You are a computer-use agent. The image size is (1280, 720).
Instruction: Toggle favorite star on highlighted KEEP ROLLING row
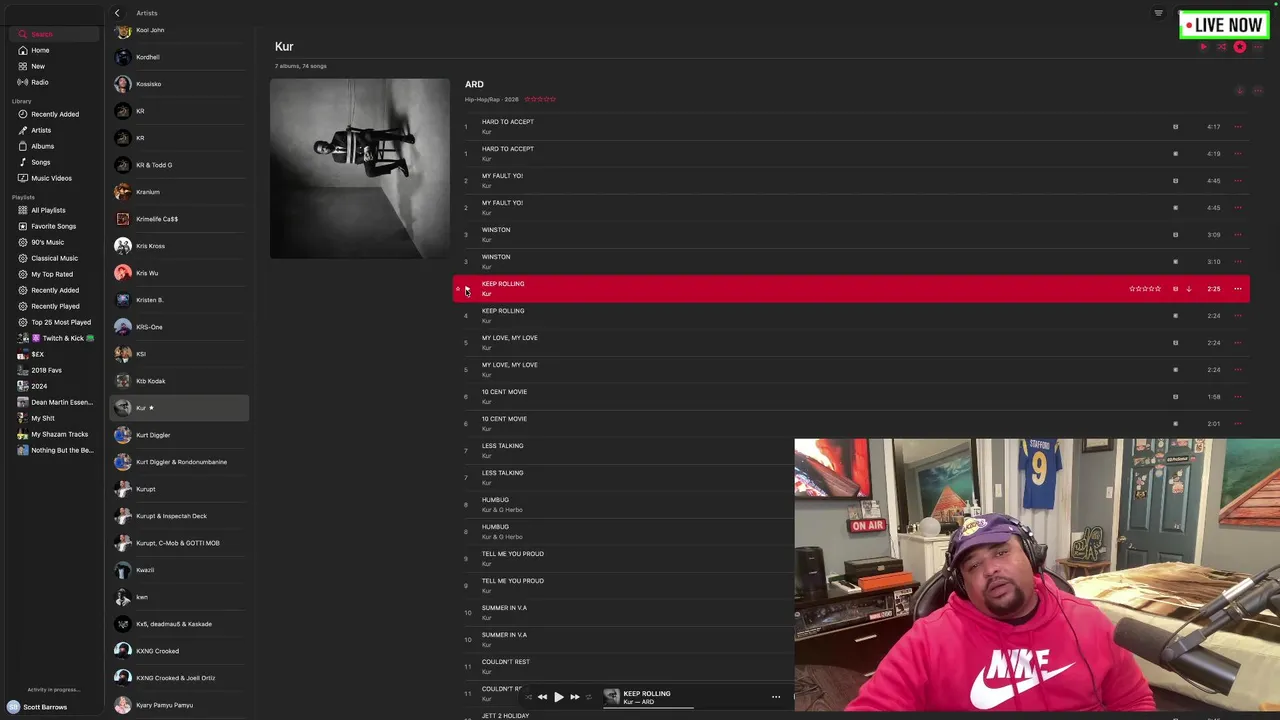click(x=458, y=289)
